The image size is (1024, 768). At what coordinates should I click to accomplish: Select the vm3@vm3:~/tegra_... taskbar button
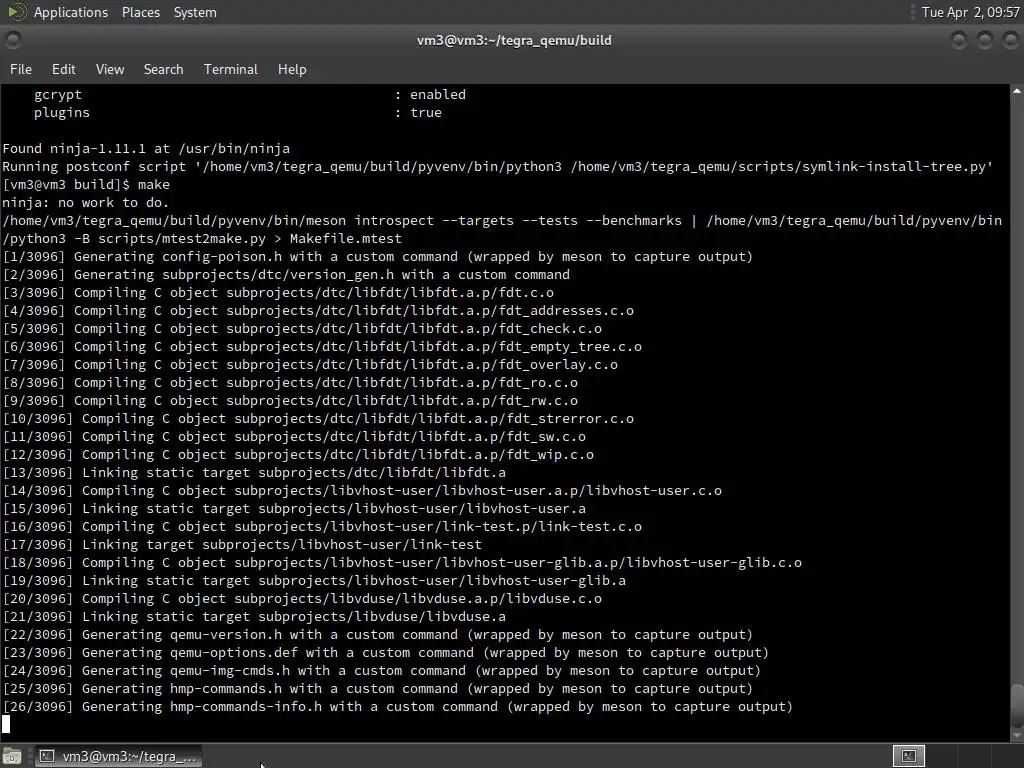[118, 756]
